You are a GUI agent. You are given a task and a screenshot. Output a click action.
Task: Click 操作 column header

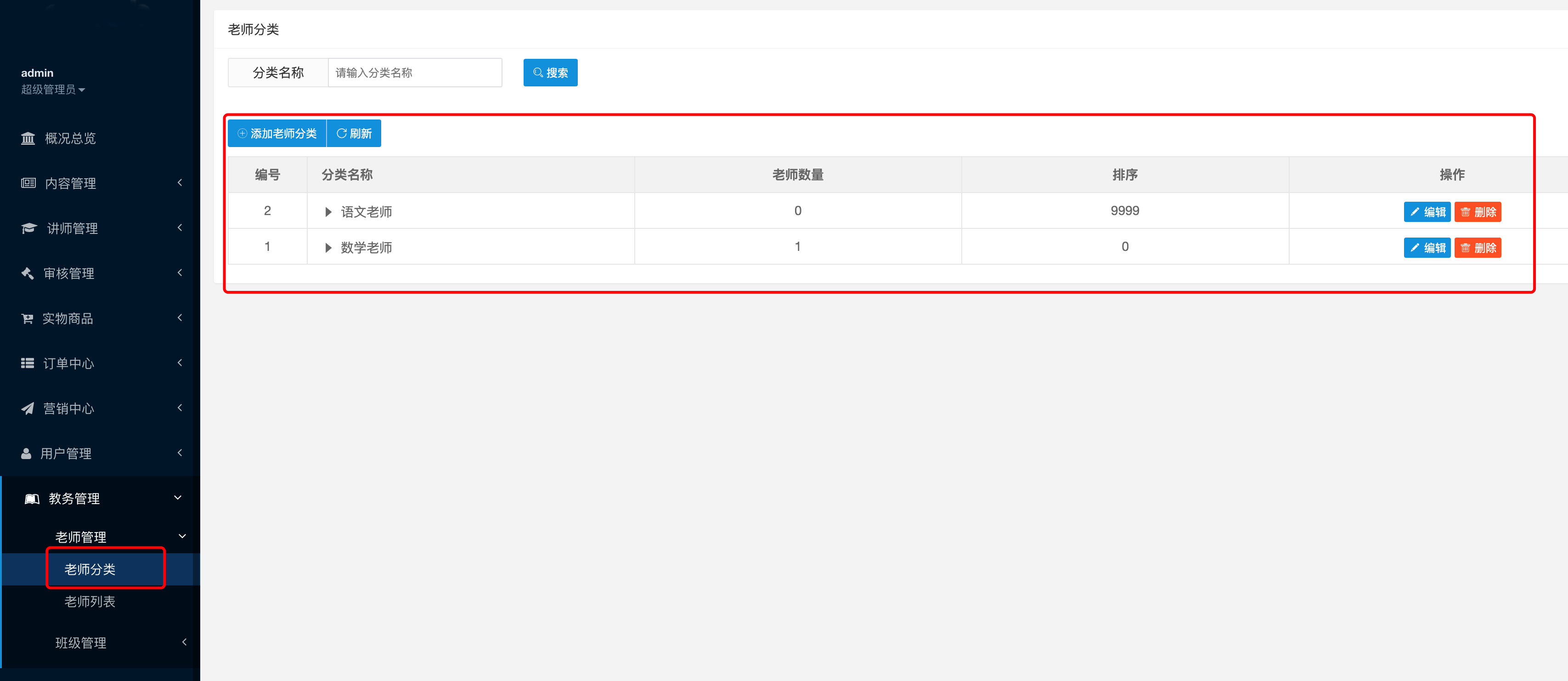pyautogui.click(x=1452, y=175)
